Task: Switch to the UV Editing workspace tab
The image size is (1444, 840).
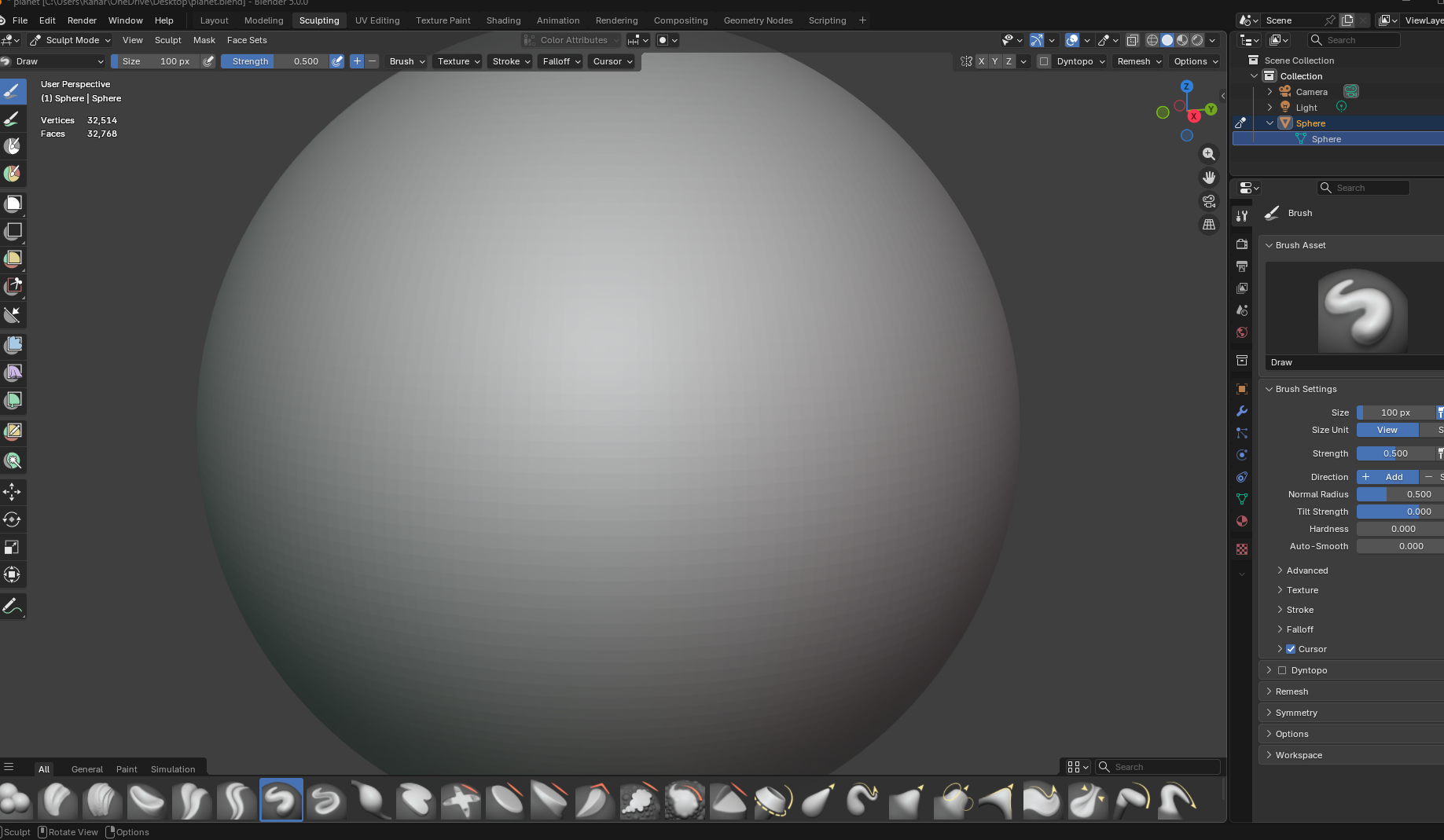Action: tap(377, 20)
